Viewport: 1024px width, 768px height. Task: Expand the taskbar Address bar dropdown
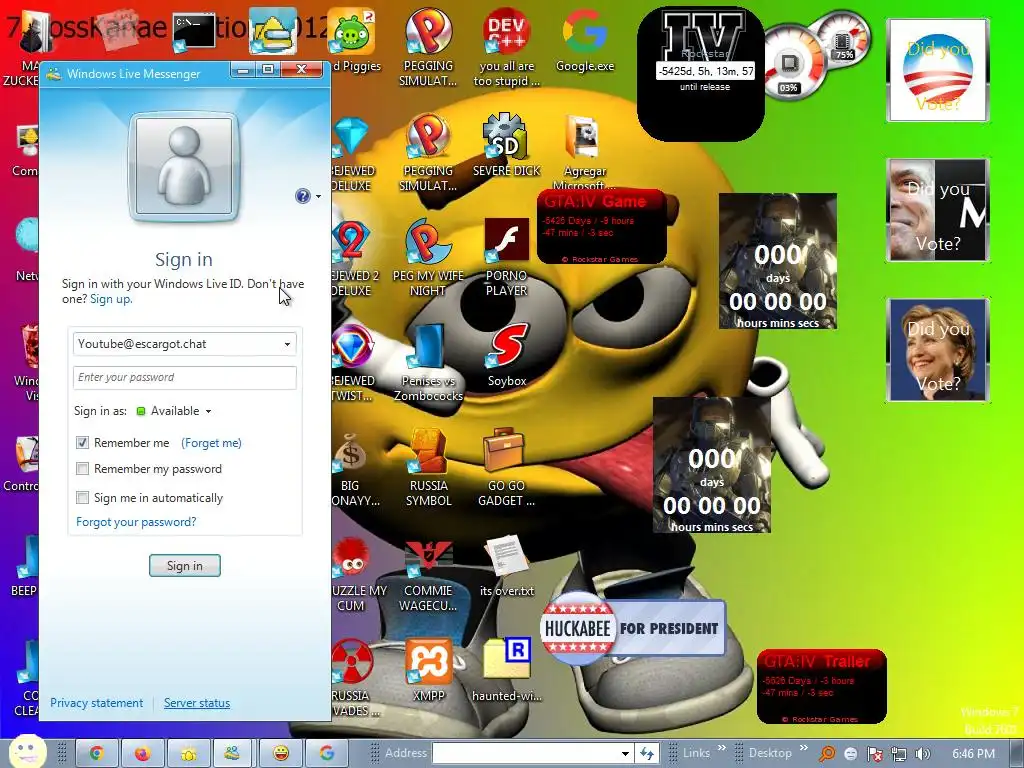tap(625, 754)
